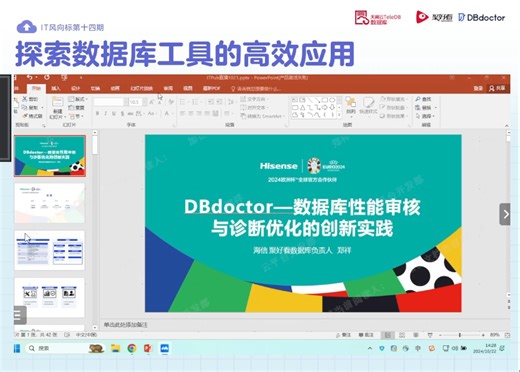The height and width of the screenshot is (372, 520).
Task: Click the bullet list icon
Action: click(182, 102)
